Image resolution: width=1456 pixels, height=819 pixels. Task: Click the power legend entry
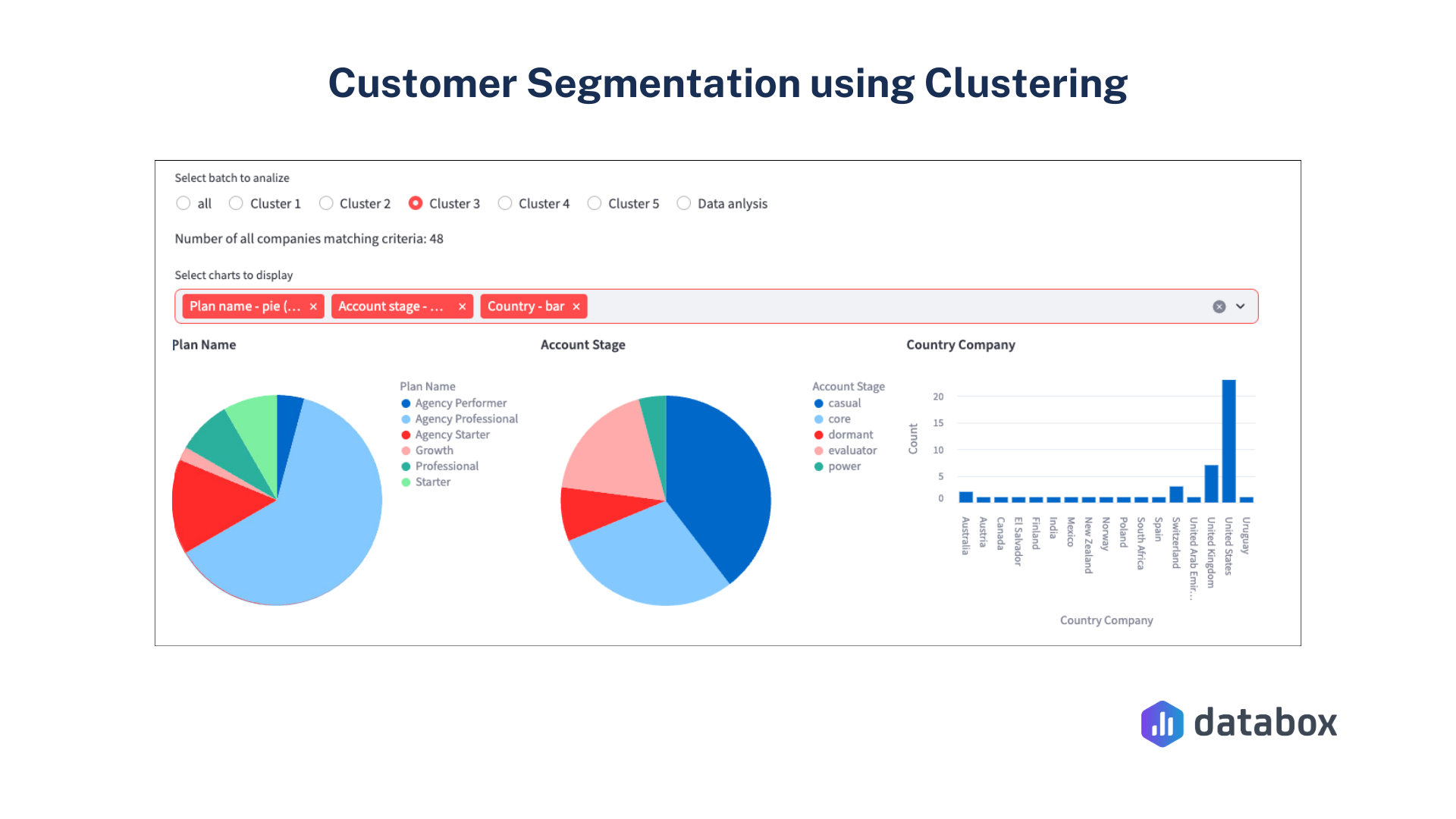coord(837,466)
